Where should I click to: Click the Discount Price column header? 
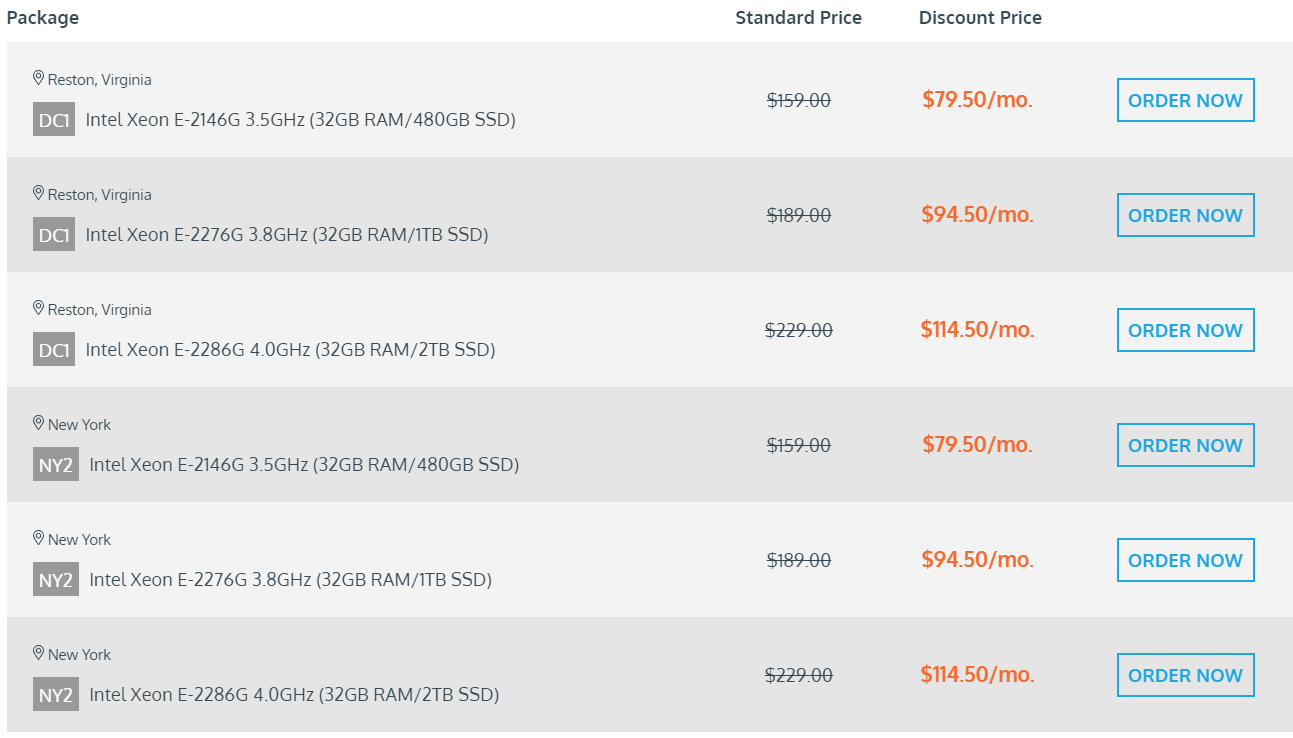click(980, 18)
